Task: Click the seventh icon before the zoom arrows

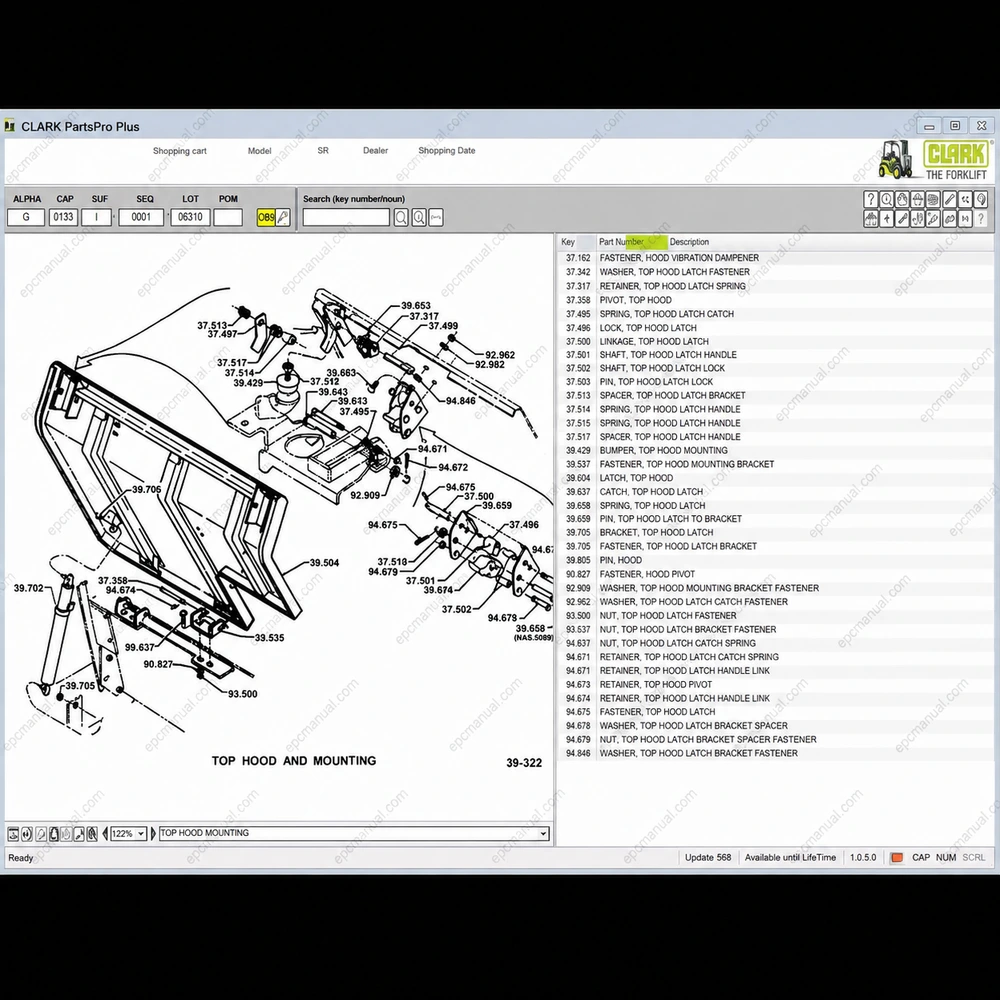Action: (x=92, y=834)
